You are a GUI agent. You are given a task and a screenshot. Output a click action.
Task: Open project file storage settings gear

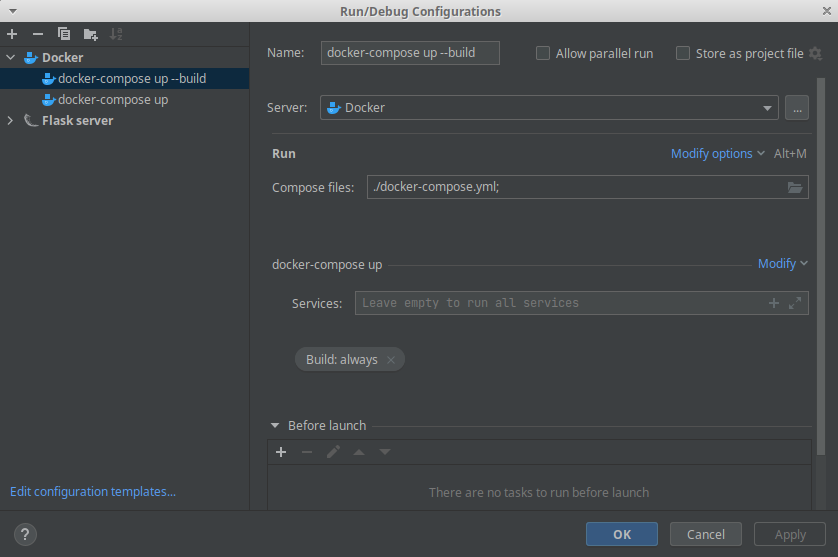coord(816,53)
